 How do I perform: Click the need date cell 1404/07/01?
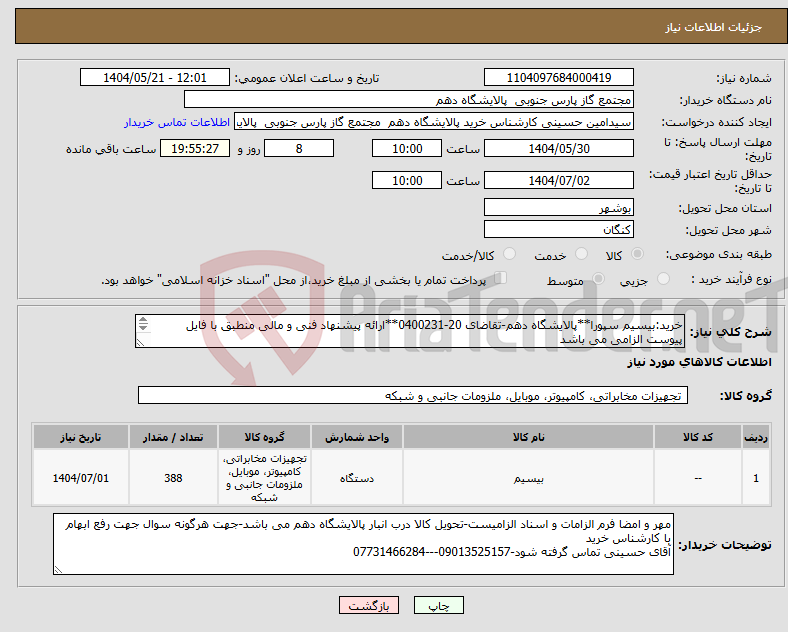tap(81, 478)
